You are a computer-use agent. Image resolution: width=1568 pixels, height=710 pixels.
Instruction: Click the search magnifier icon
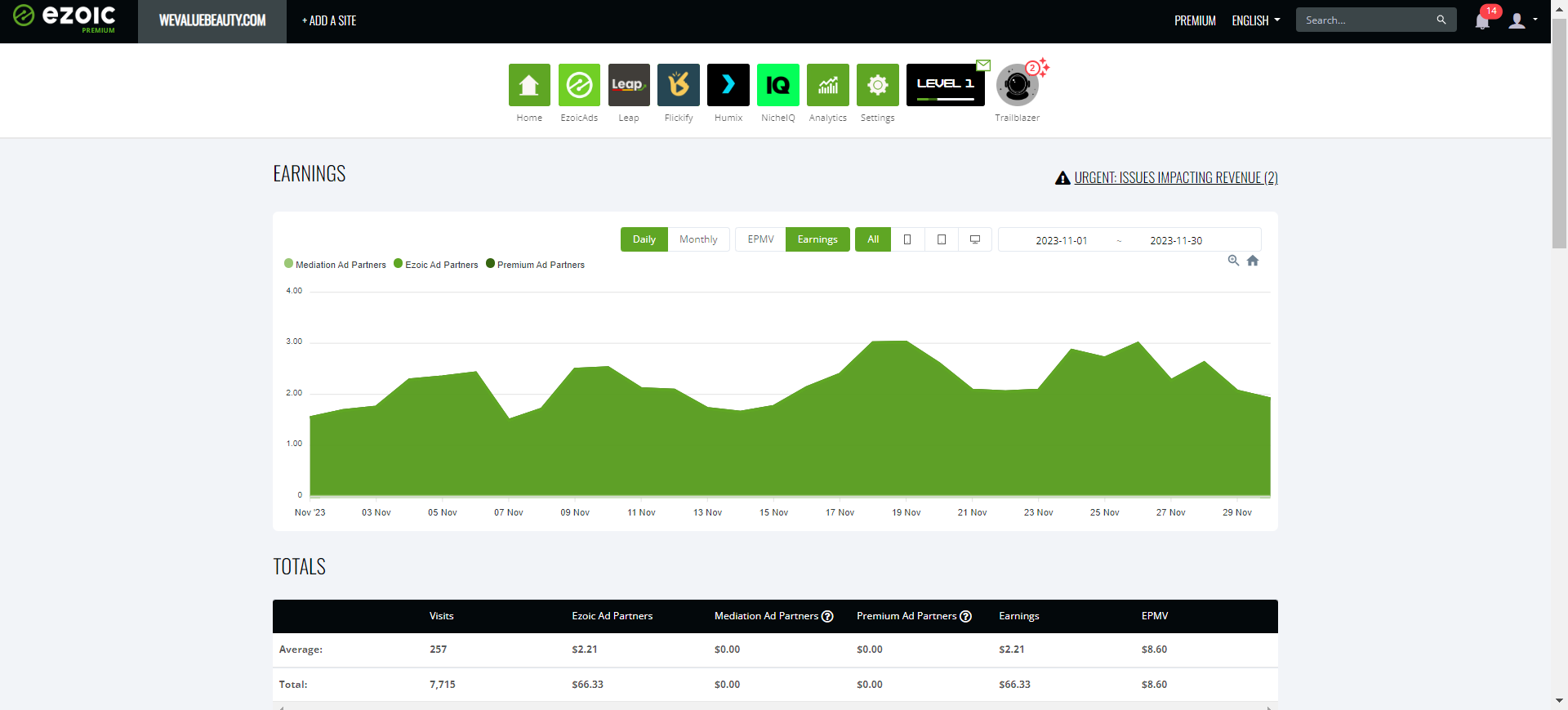tap(1441, 20)
